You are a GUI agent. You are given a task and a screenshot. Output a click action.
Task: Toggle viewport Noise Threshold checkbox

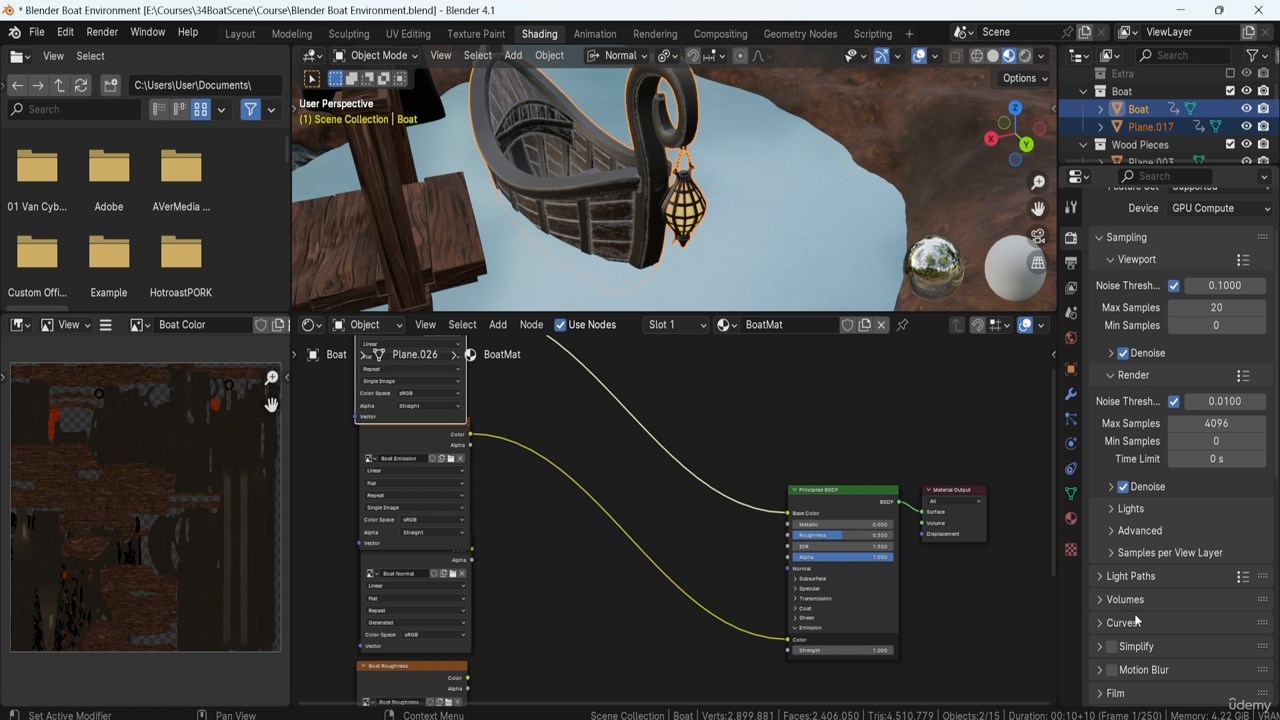pos(1174,286)
